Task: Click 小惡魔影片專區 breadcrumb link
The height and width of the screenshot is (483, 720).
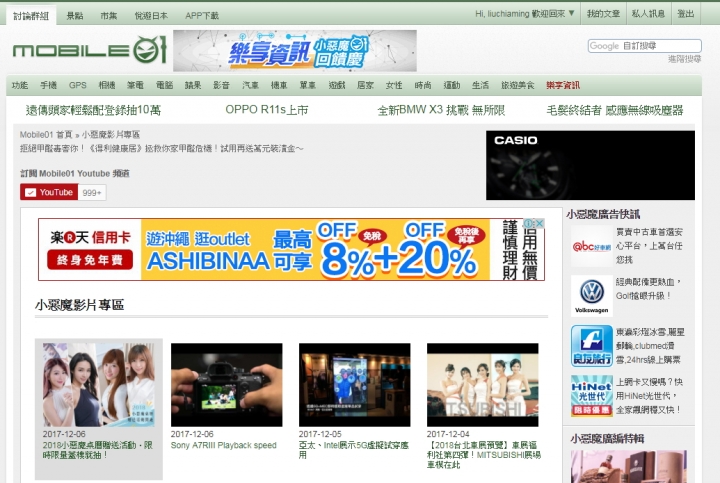Action: 111,135
